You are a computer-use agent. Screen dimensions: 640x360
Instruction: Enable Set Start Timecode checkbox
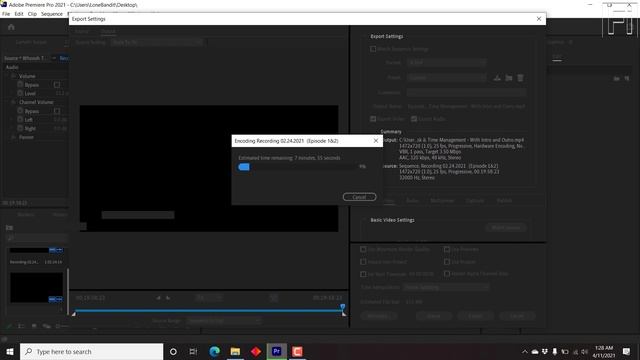click(363, 274)
